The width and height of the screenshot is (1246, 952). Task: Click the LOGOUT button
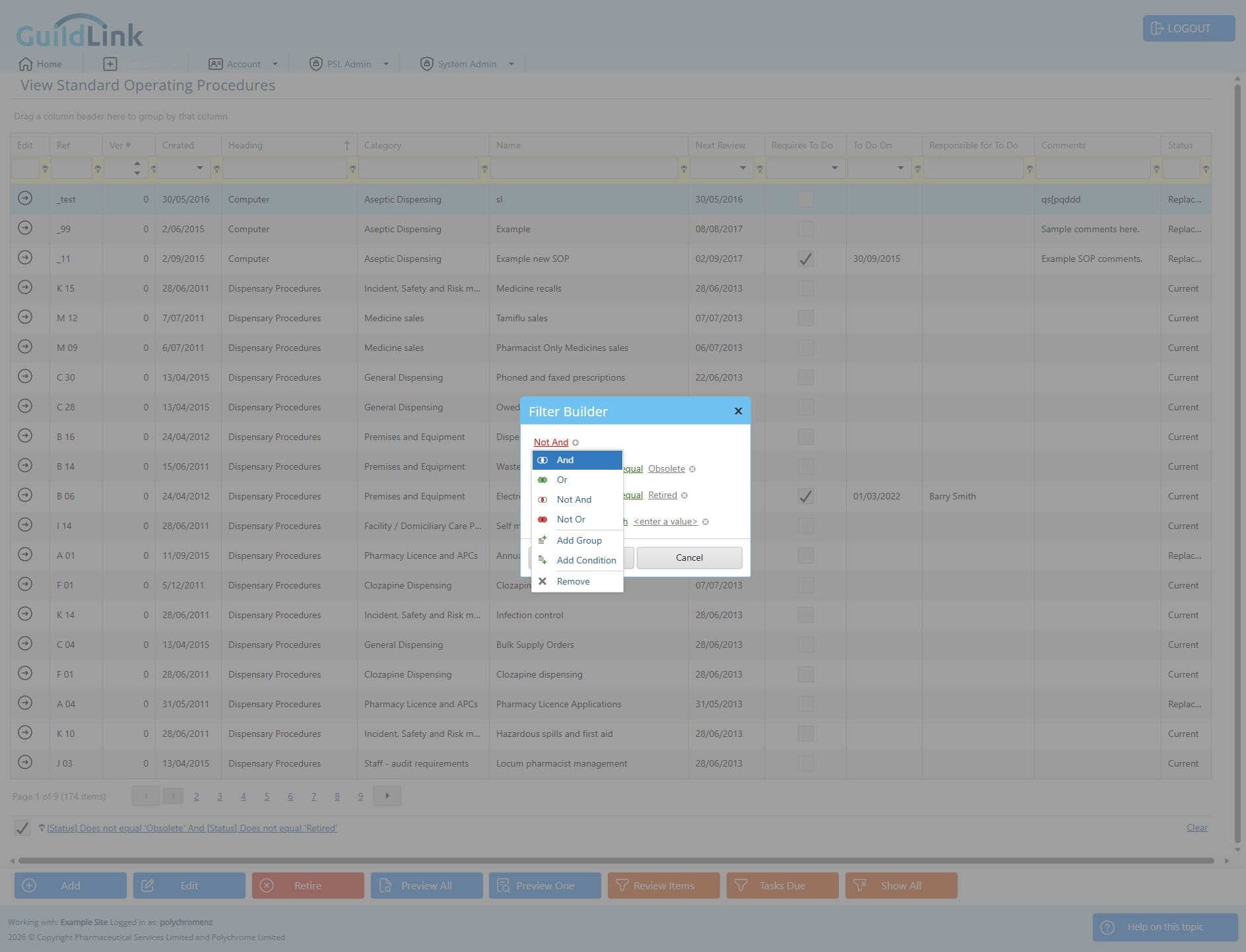tap(1189, 28)
